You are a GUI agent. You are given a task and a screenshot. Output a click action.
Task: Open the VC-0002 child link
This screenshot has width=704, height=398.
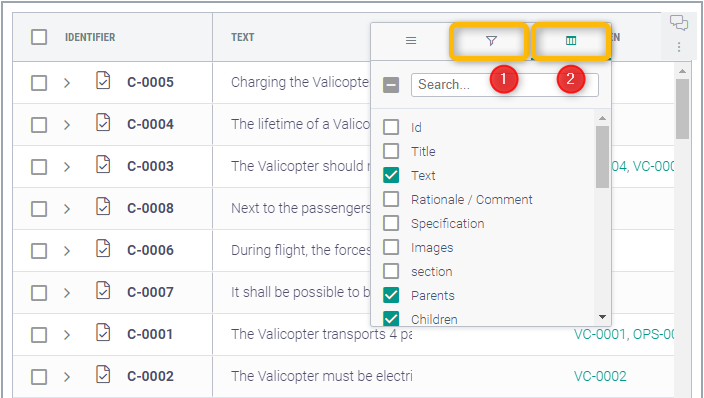pos(600,376)
